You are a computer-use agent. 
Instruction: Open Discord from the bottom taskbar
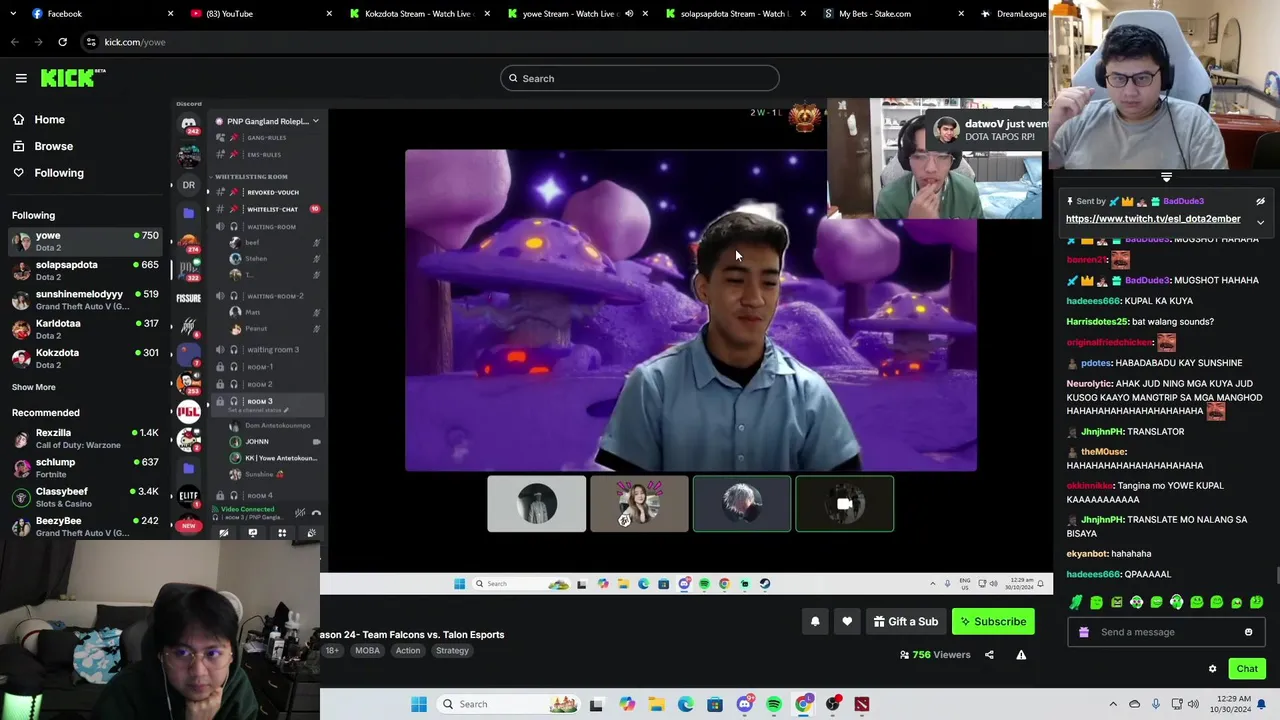tap(744, 704)
